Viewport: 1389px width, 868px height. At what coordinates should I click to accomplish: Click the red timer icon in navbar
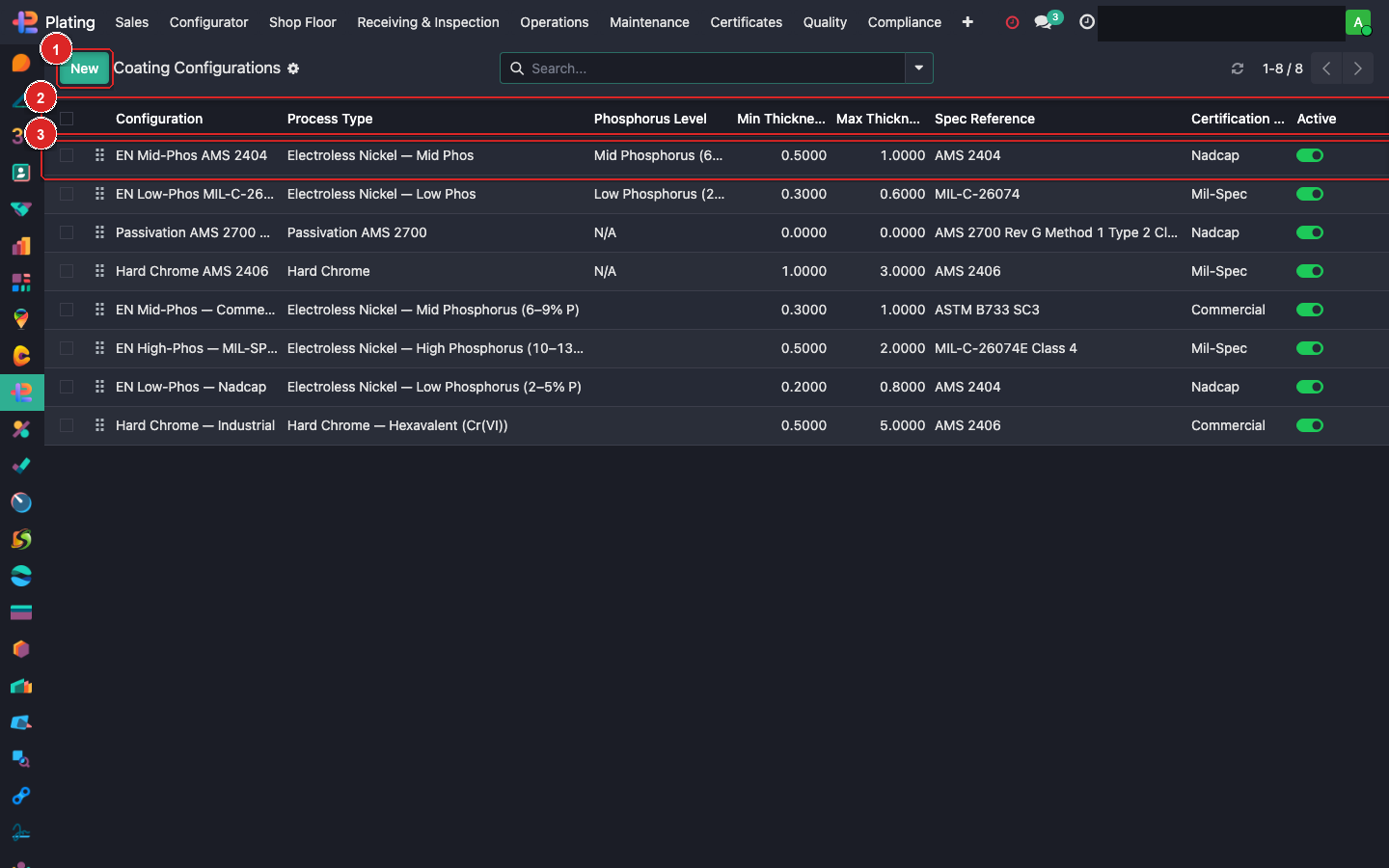pos(1012,22)
